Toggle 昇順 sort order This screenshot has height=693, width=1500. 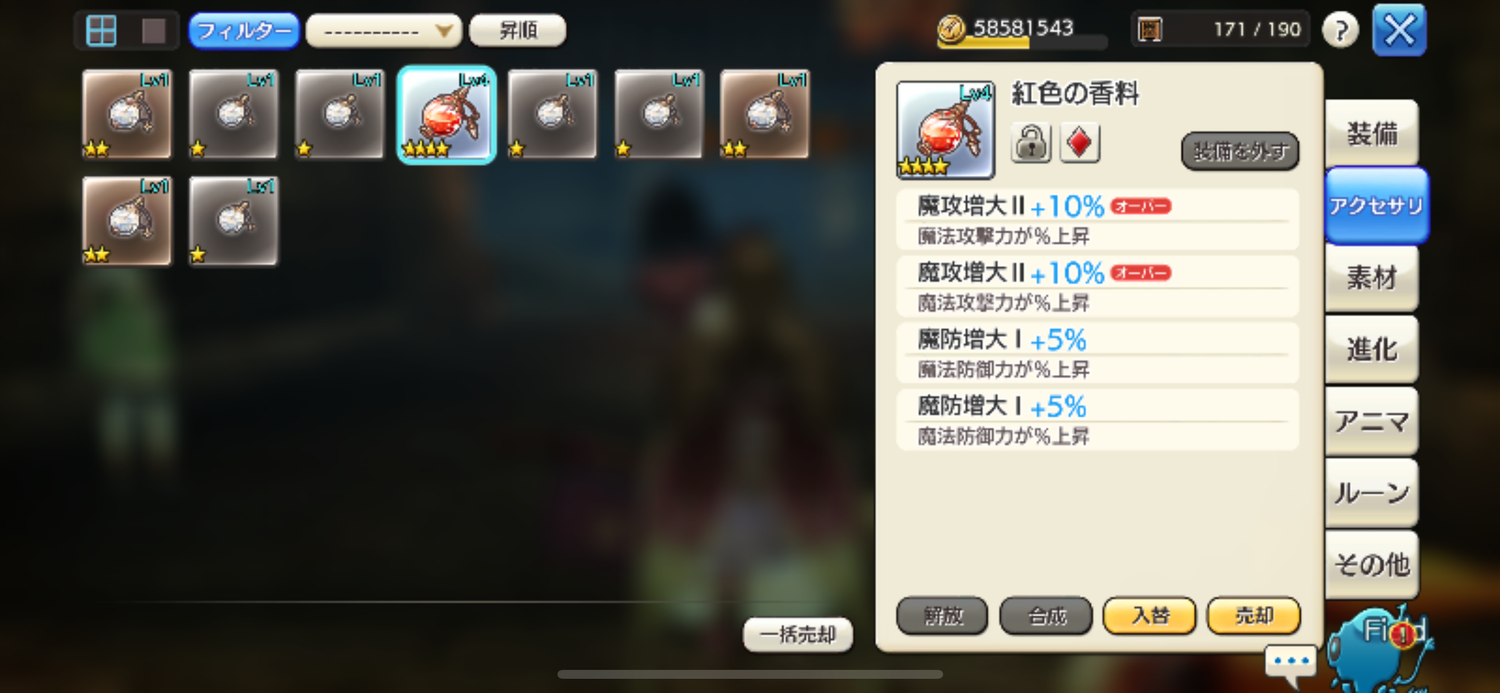[x=517, y=30]
